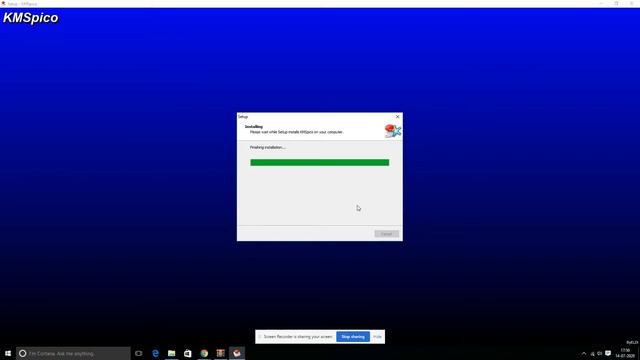The image size is (640, 360).
Task: Click the KMSpico title text on the background
Action: coord(31,18)
